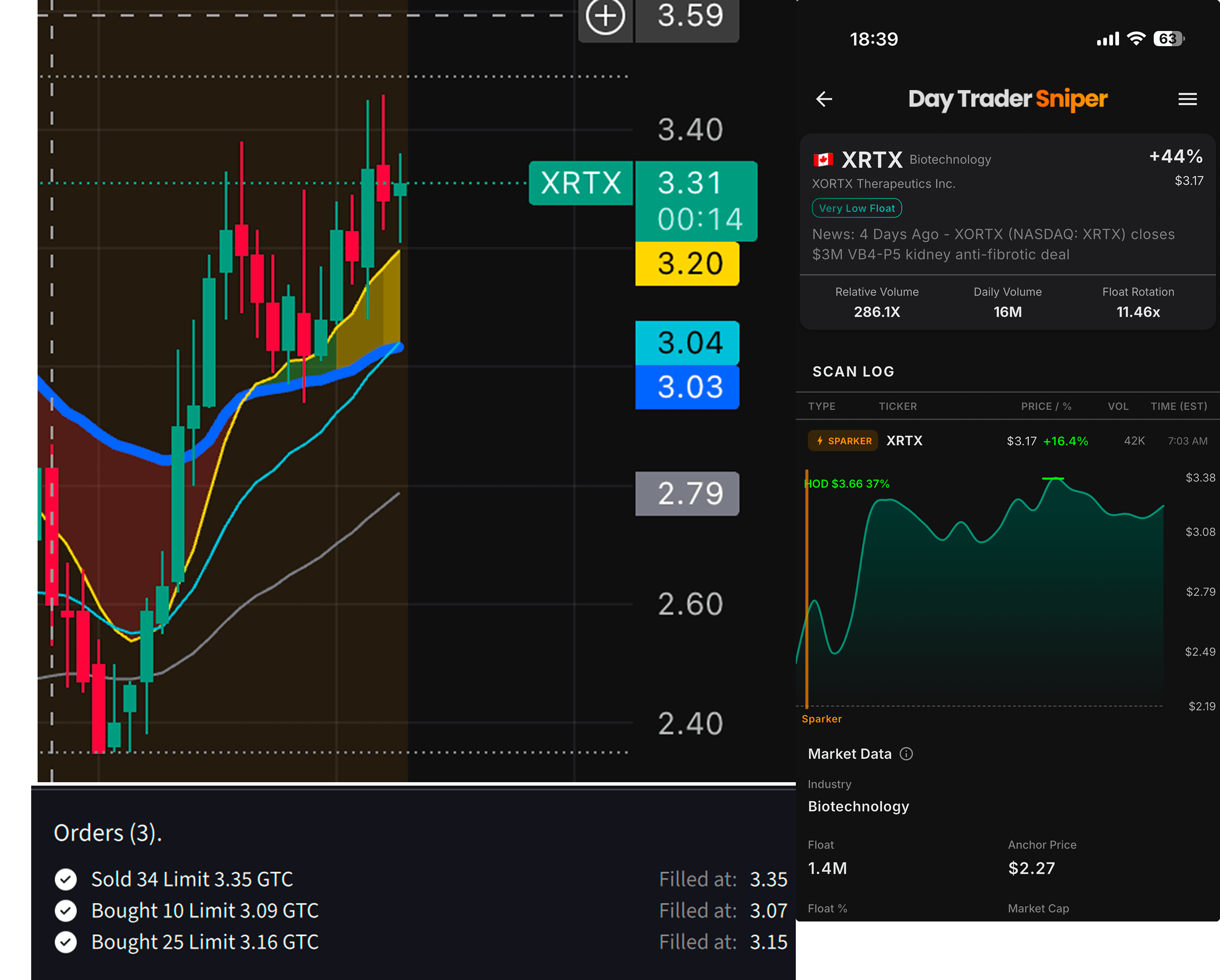Click checkmark for Bought 25 Limit order

[66, 942]
